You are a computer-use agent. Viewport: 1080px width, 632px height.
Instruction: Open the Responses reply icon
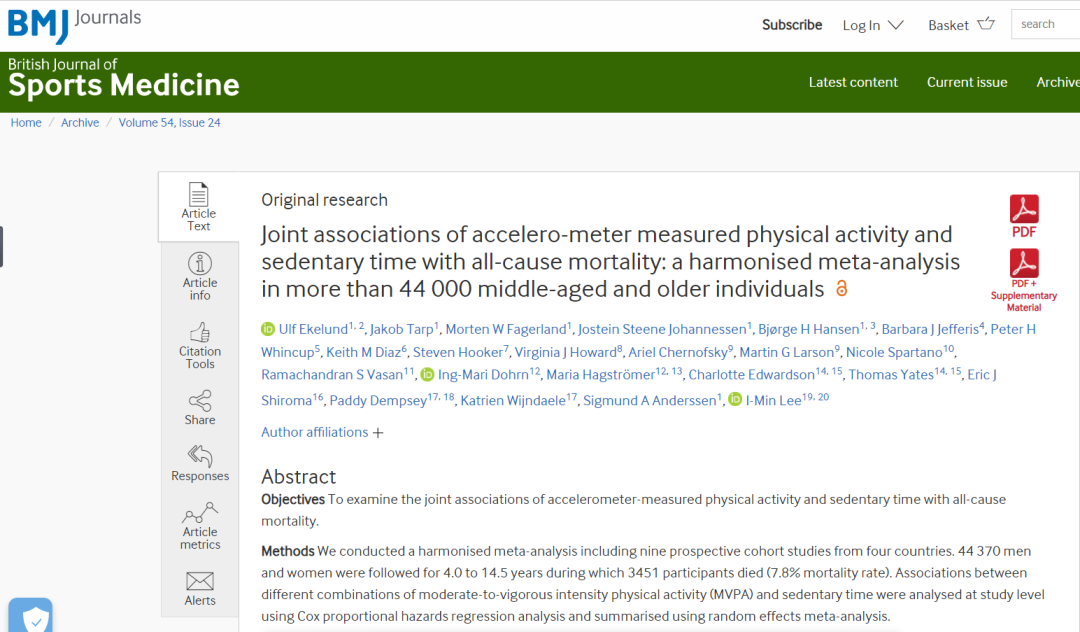coord(200,457)
